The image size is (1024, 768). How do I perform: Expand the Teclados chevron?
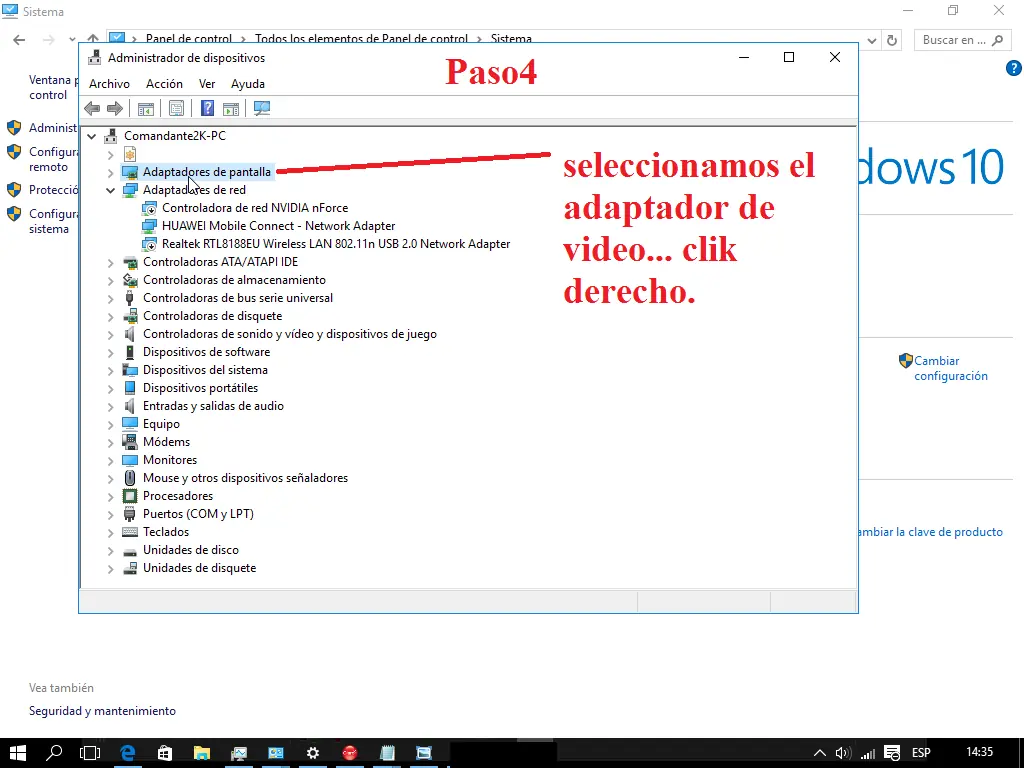point(110,533)
